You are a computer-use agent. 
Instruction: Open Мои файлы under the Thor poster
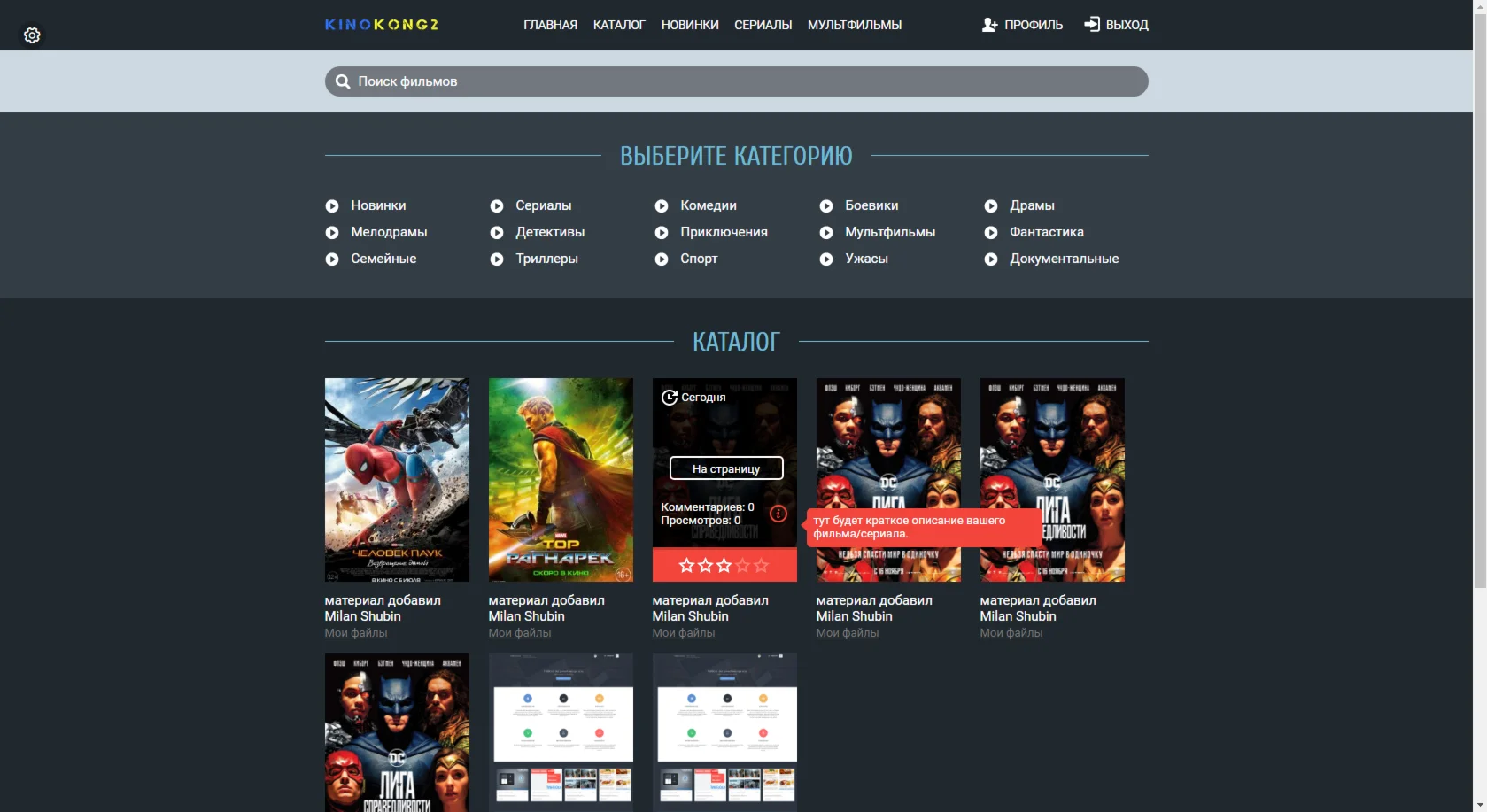point(520,633)
